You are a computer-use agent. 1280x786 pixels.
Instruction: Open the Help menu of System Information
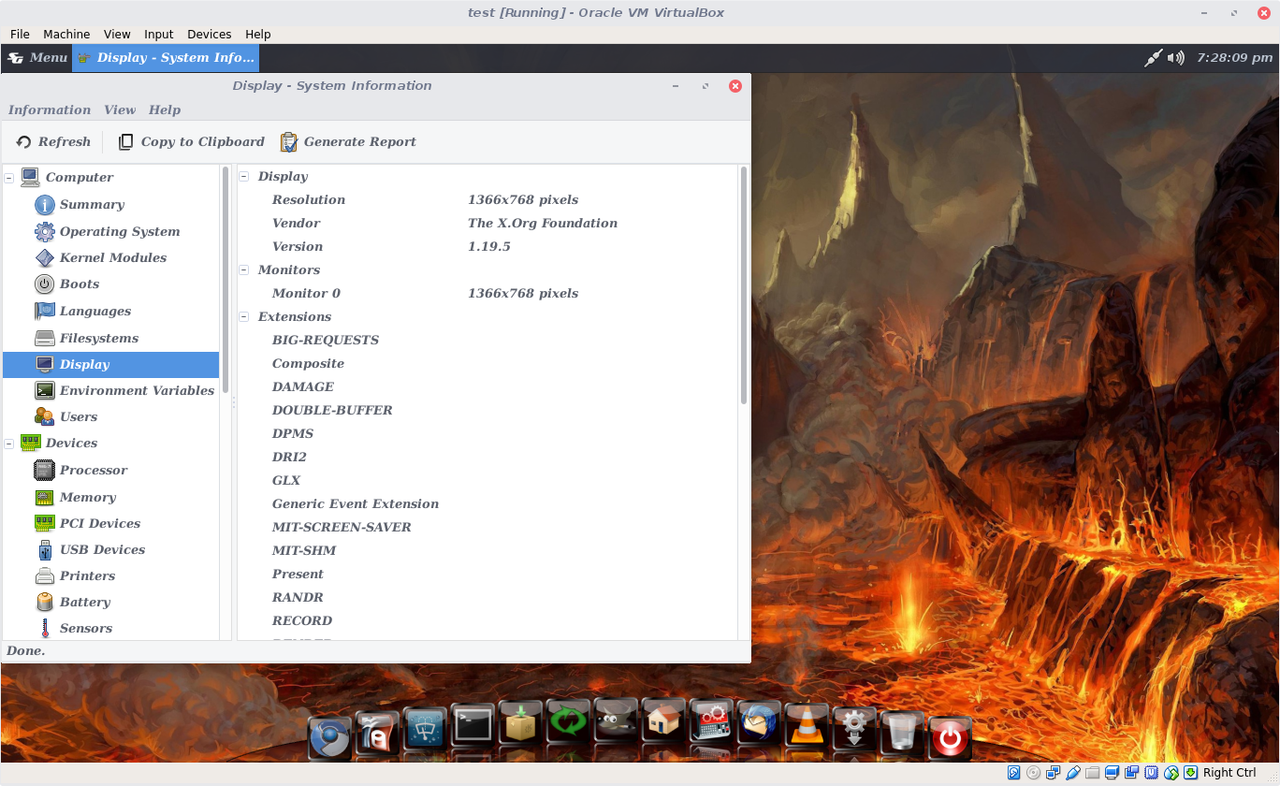click(x=165, y=110)
